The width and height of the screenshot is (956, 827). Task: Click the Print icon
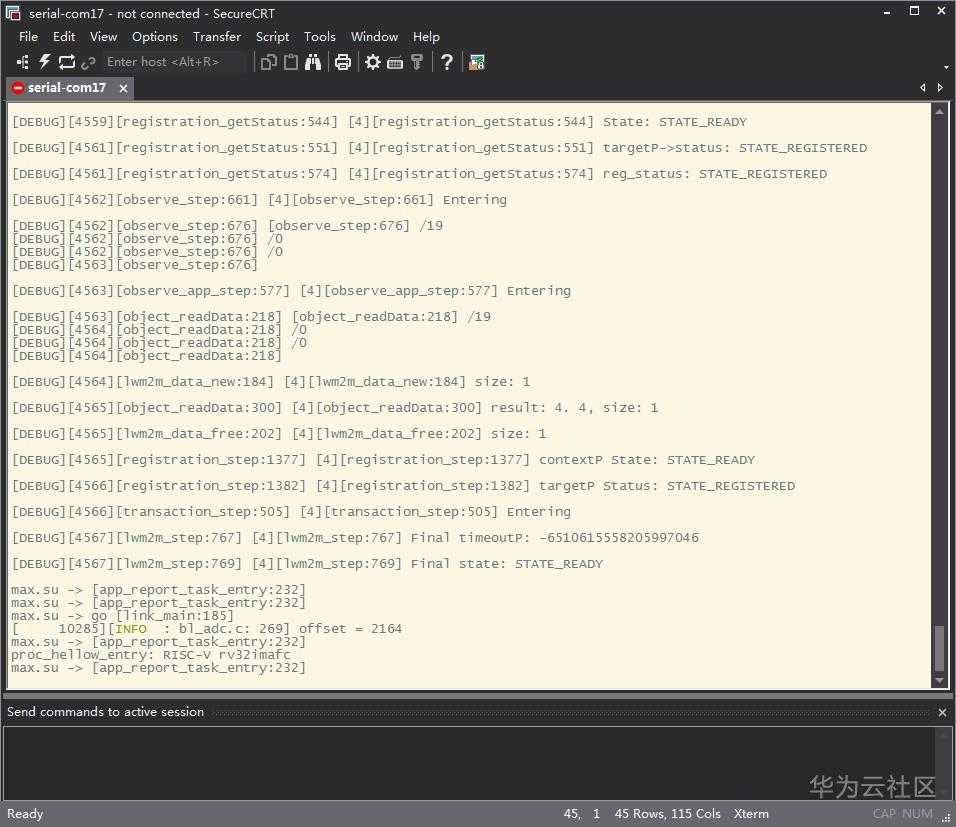[343, 62]
